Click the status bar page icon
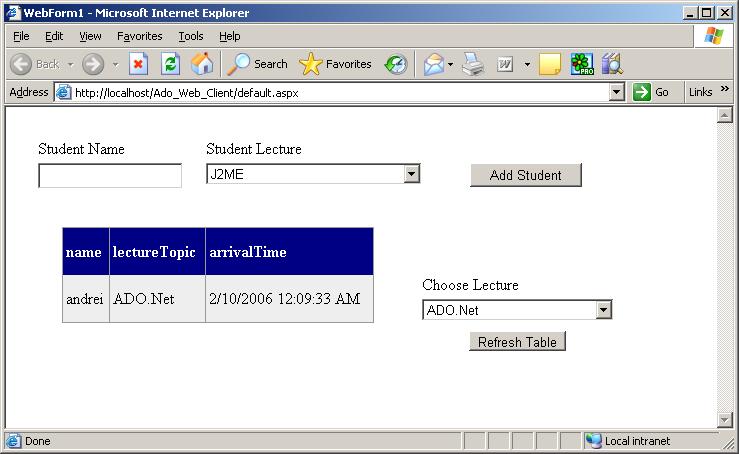739x454 pixels. click(x=13, y=441)
